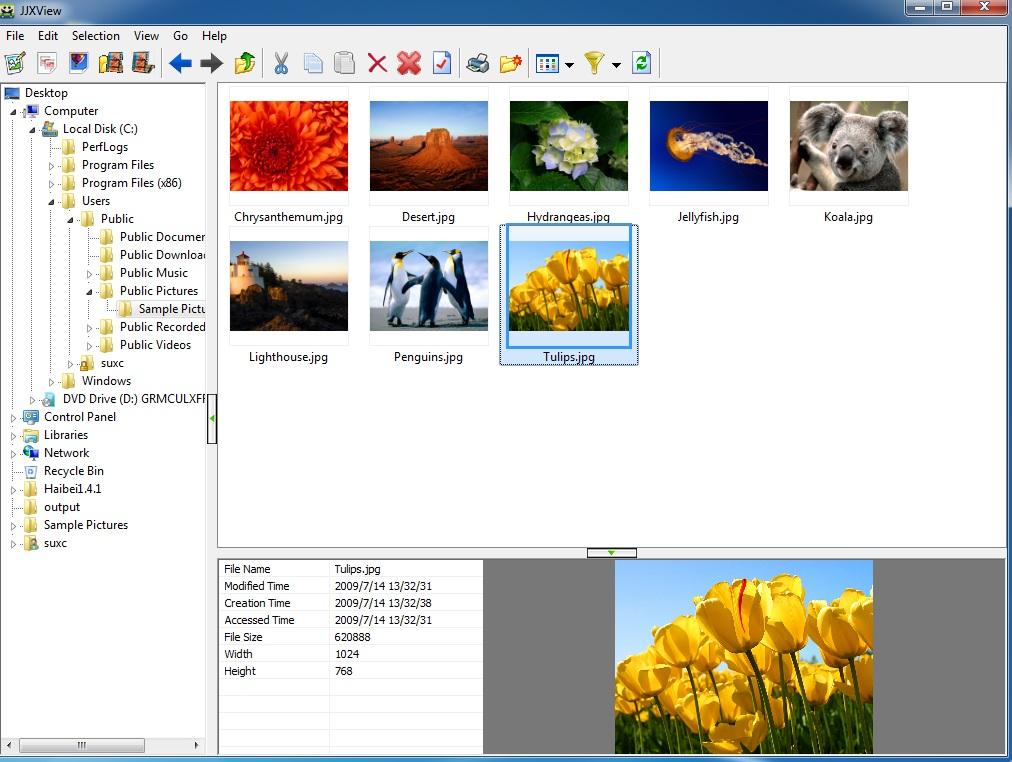Open the view mode dropdown arrow

coord(569,65)
